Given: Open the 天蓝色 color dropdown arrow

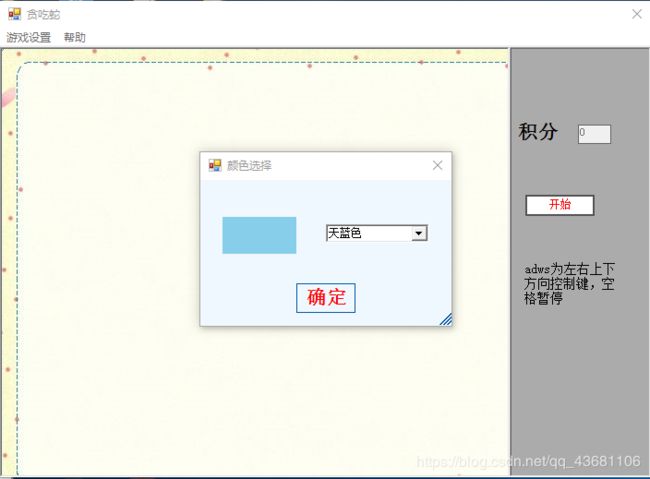Looking at the screenshot, I should point(419,233).
